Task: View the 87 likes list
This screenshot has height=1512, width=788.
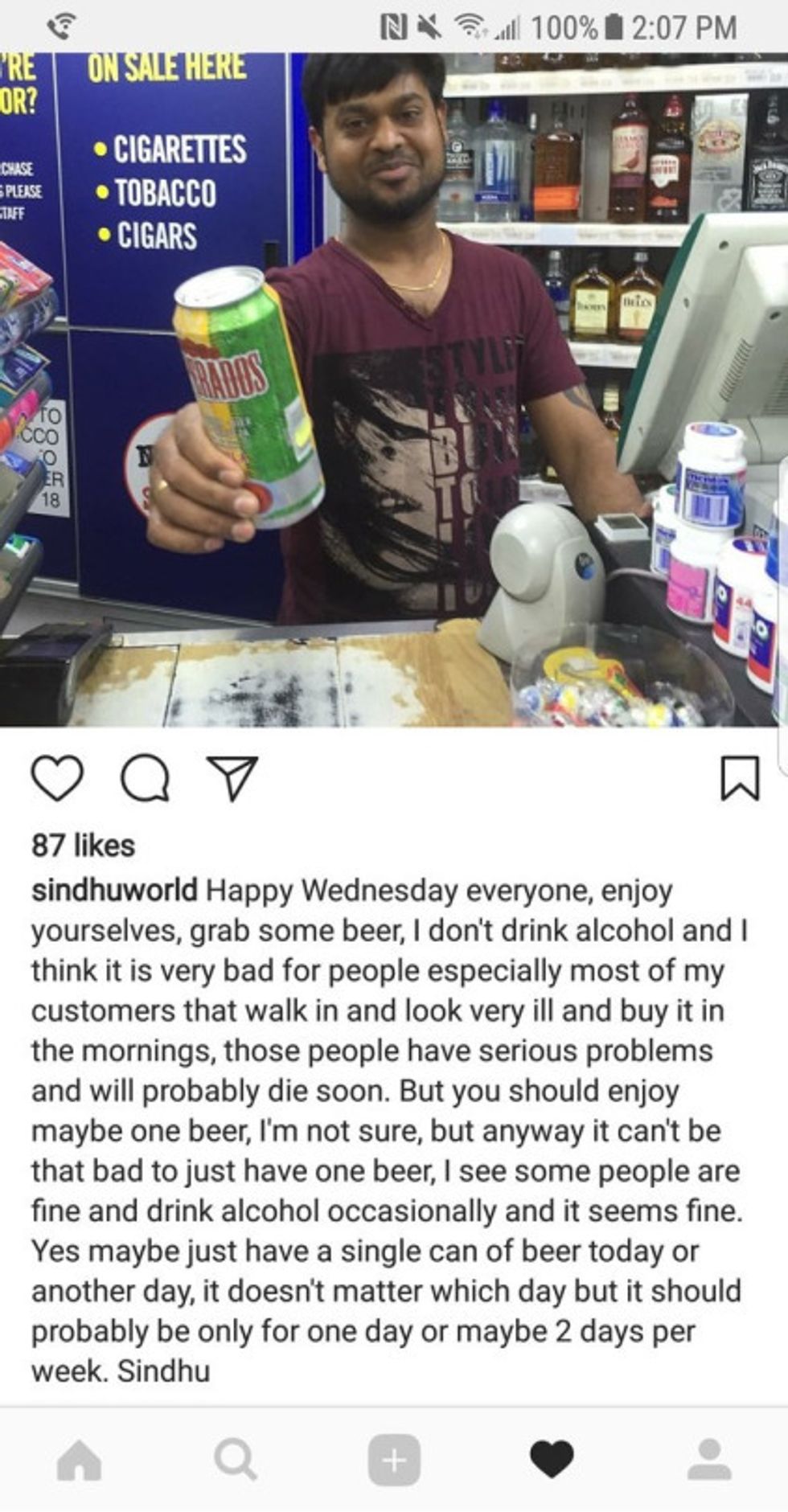Action: pyautogui.click(x=83, y=845)
